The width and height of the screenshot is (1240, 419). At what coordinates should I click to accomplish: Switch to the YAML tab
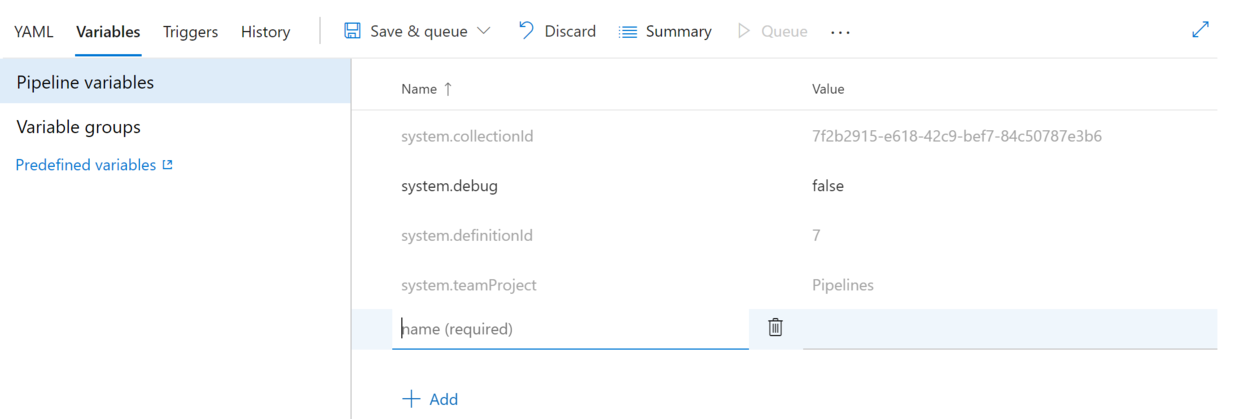point(34,32)
